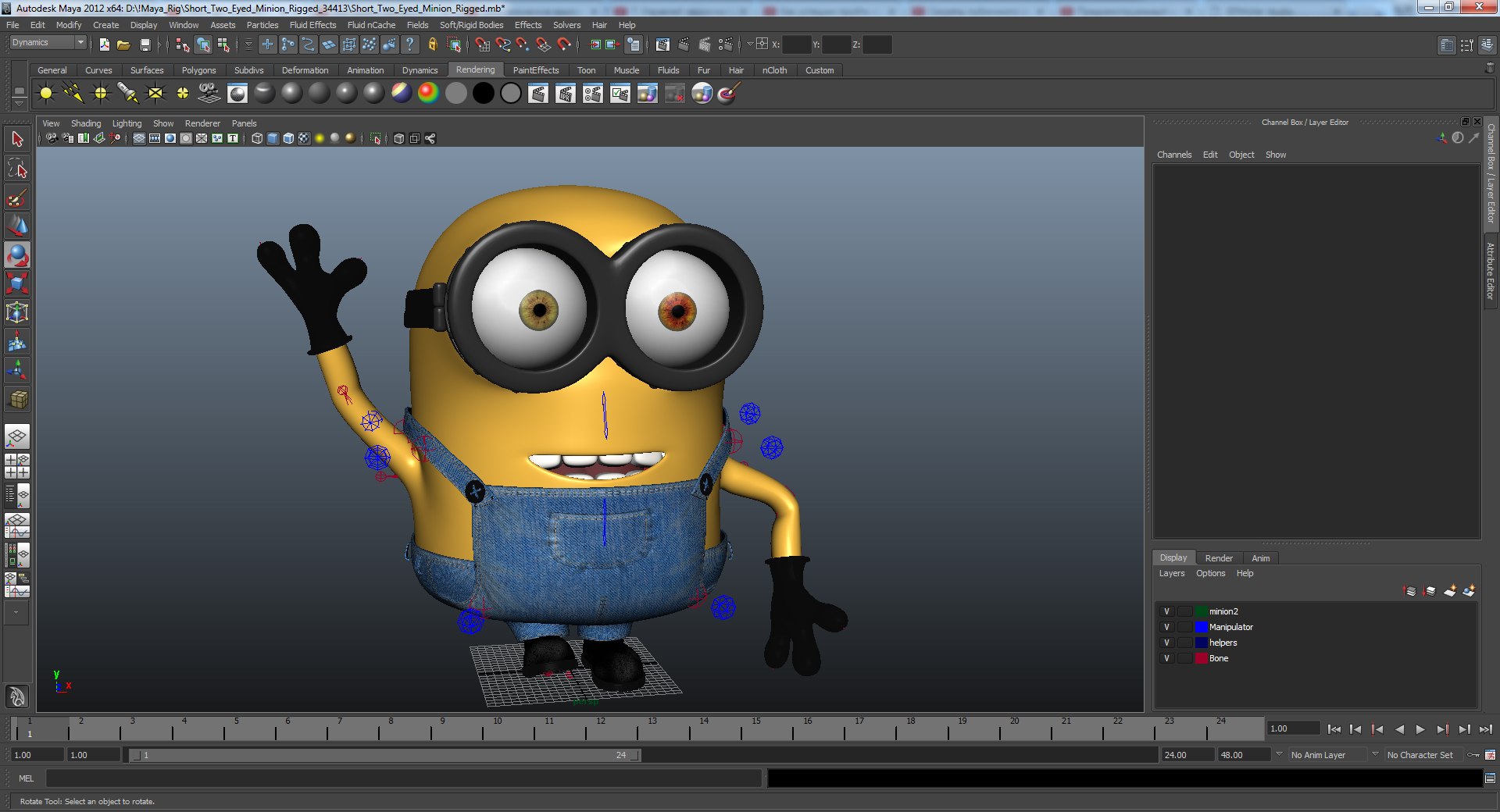Choose the Soft Modification tool
The height and width of the screenshot is (812, 1500).
[17, 341]
